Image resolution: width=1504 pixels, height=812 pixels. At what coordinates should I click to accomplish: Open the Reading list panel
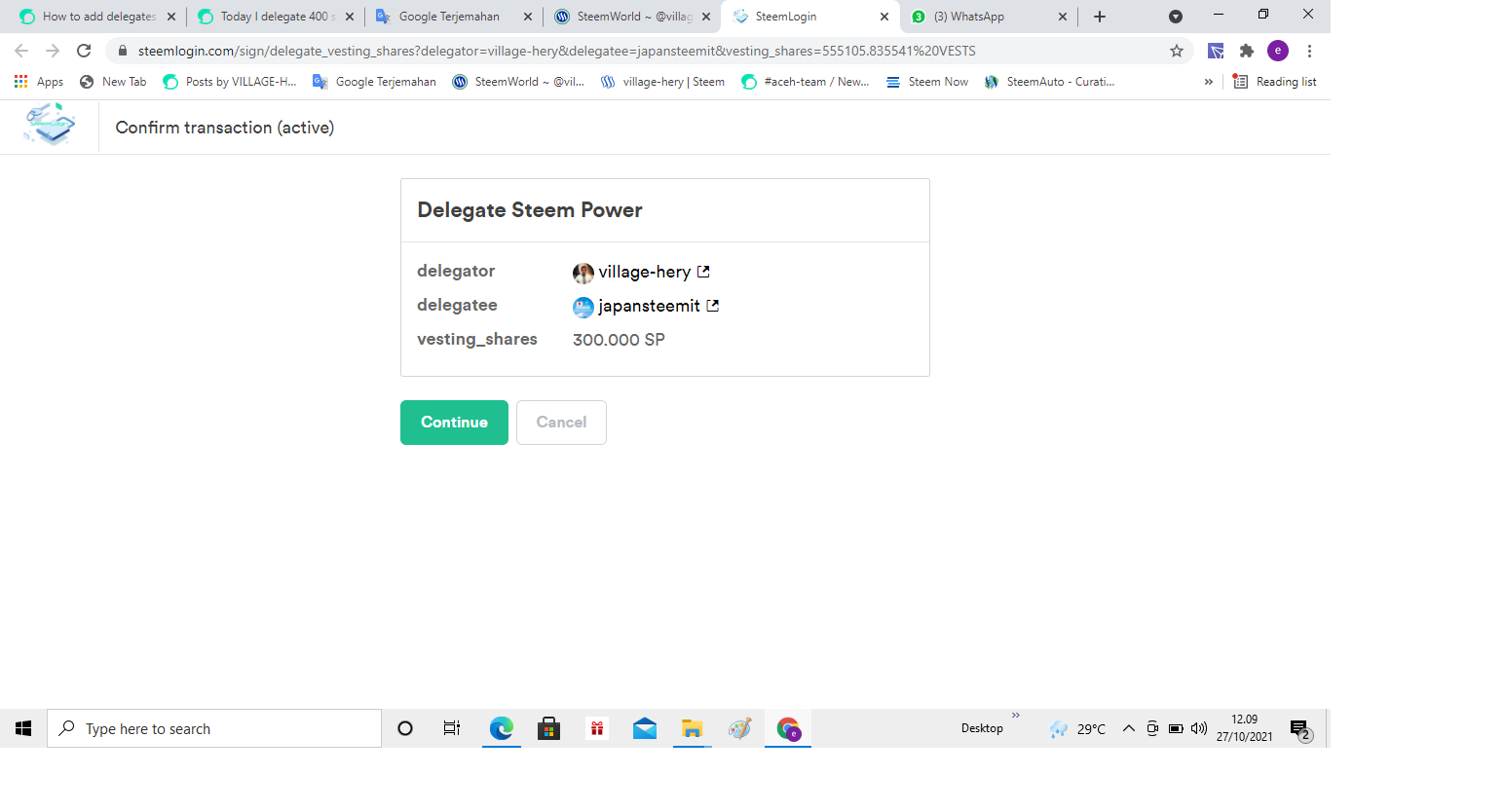click(1275, 82)
